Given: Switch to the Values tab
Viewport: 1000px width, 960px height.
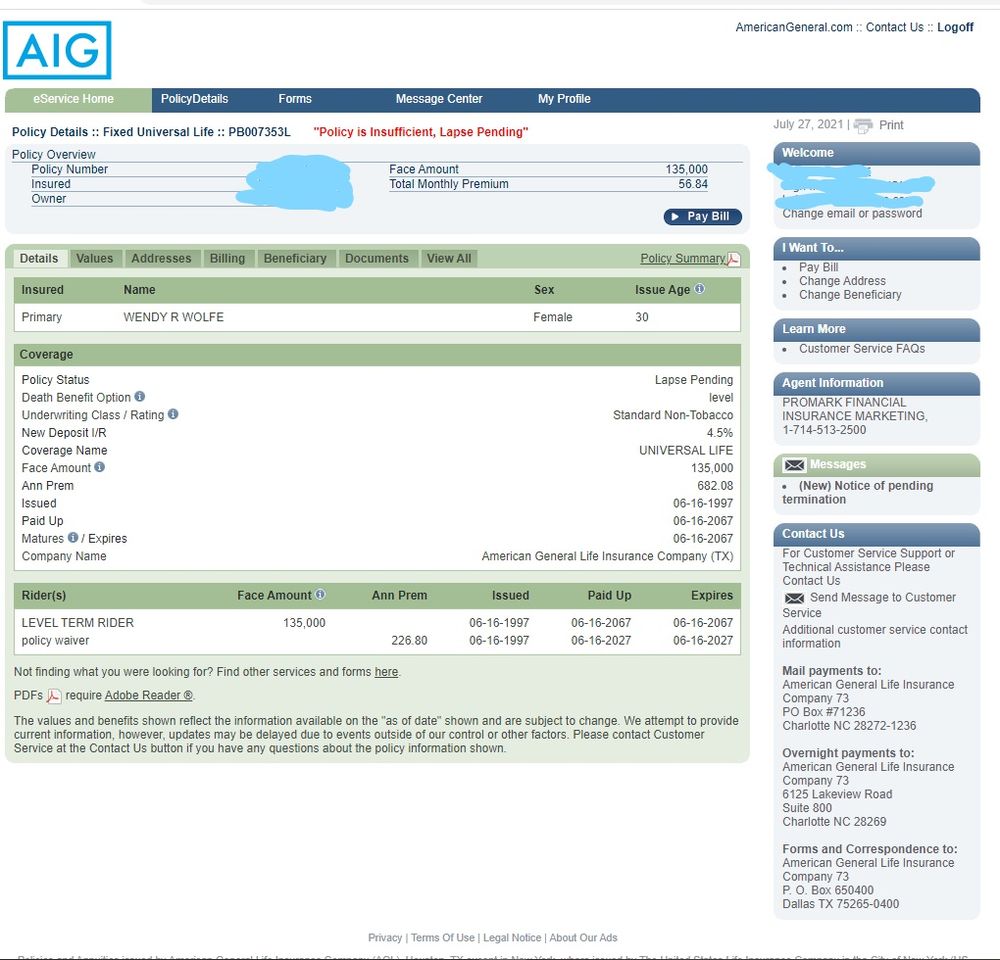Looking at the screenshot, I should [x=95, y=258].
